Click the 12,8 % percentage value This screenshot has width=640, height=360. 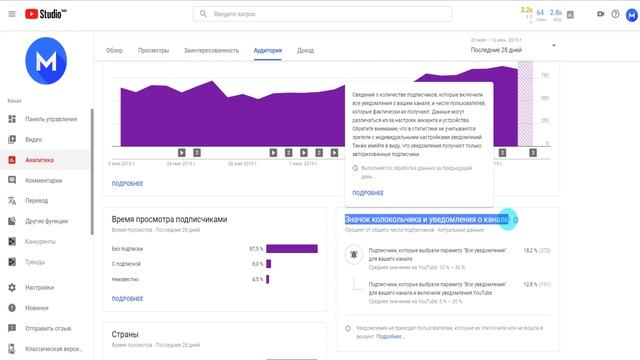tap(530, 284)
